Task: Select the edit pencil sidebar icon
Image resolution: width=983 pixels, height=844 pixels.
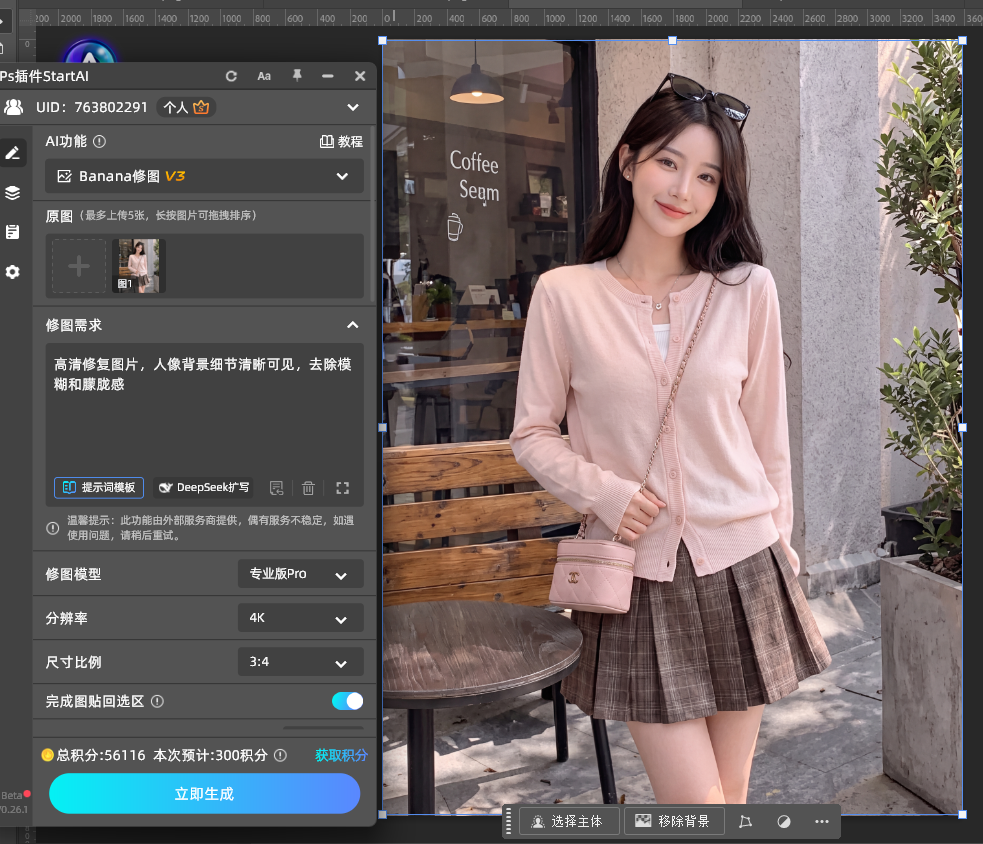Action: pyautogui.click(x=13, y=153)
